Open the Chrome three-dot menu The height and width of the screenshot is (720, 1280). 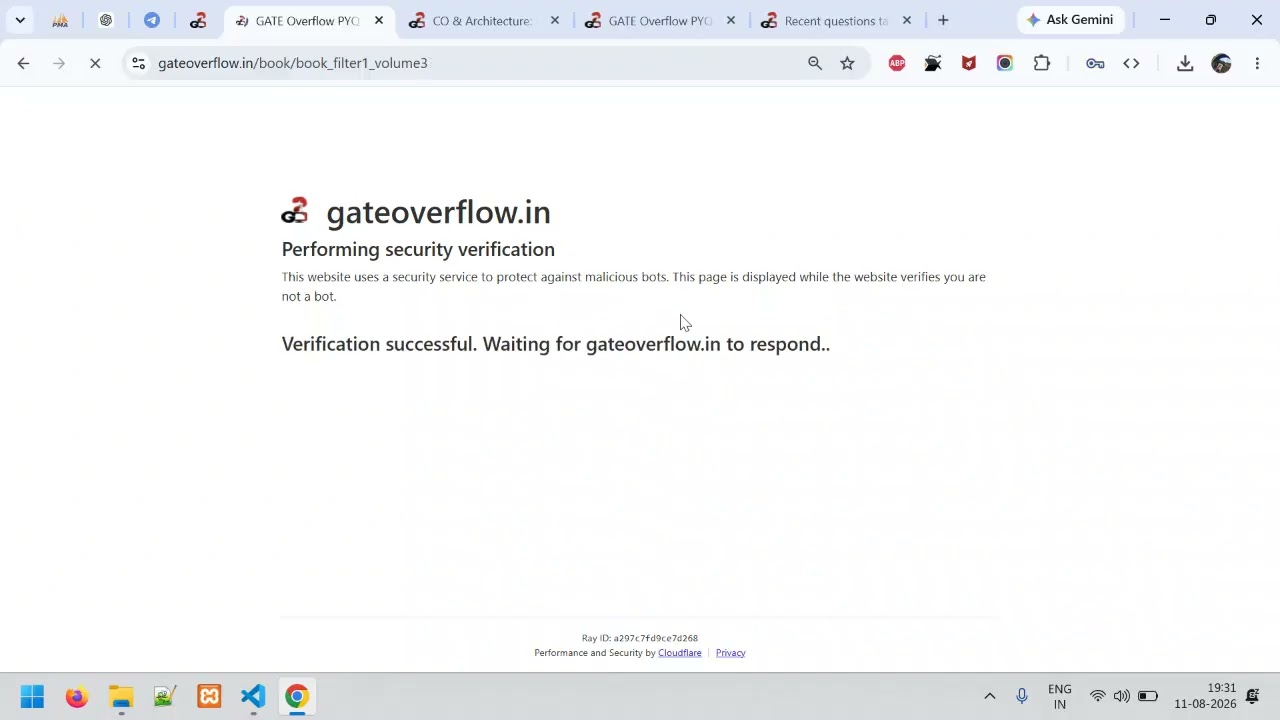click(1257, 63)
